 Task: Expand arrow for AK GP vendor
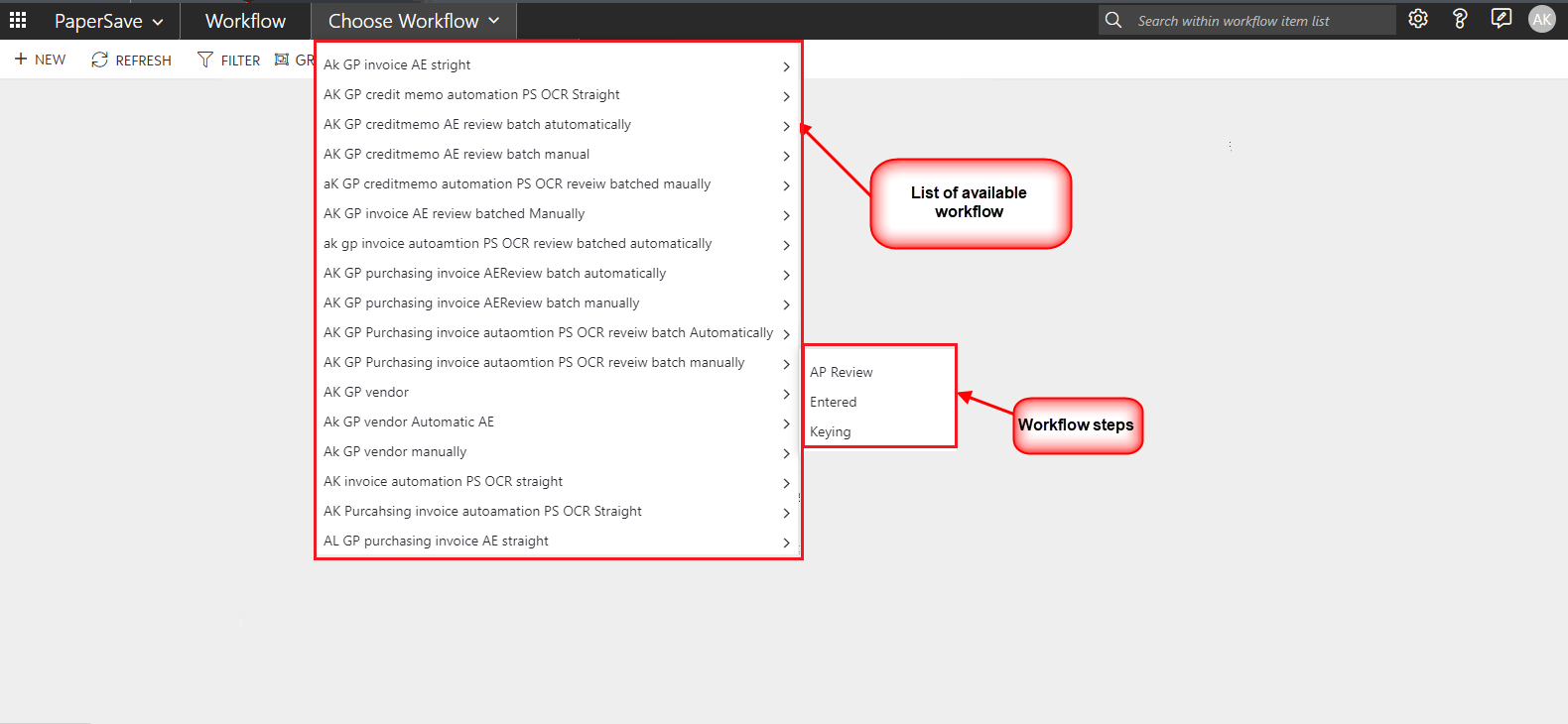coord(786,394)
